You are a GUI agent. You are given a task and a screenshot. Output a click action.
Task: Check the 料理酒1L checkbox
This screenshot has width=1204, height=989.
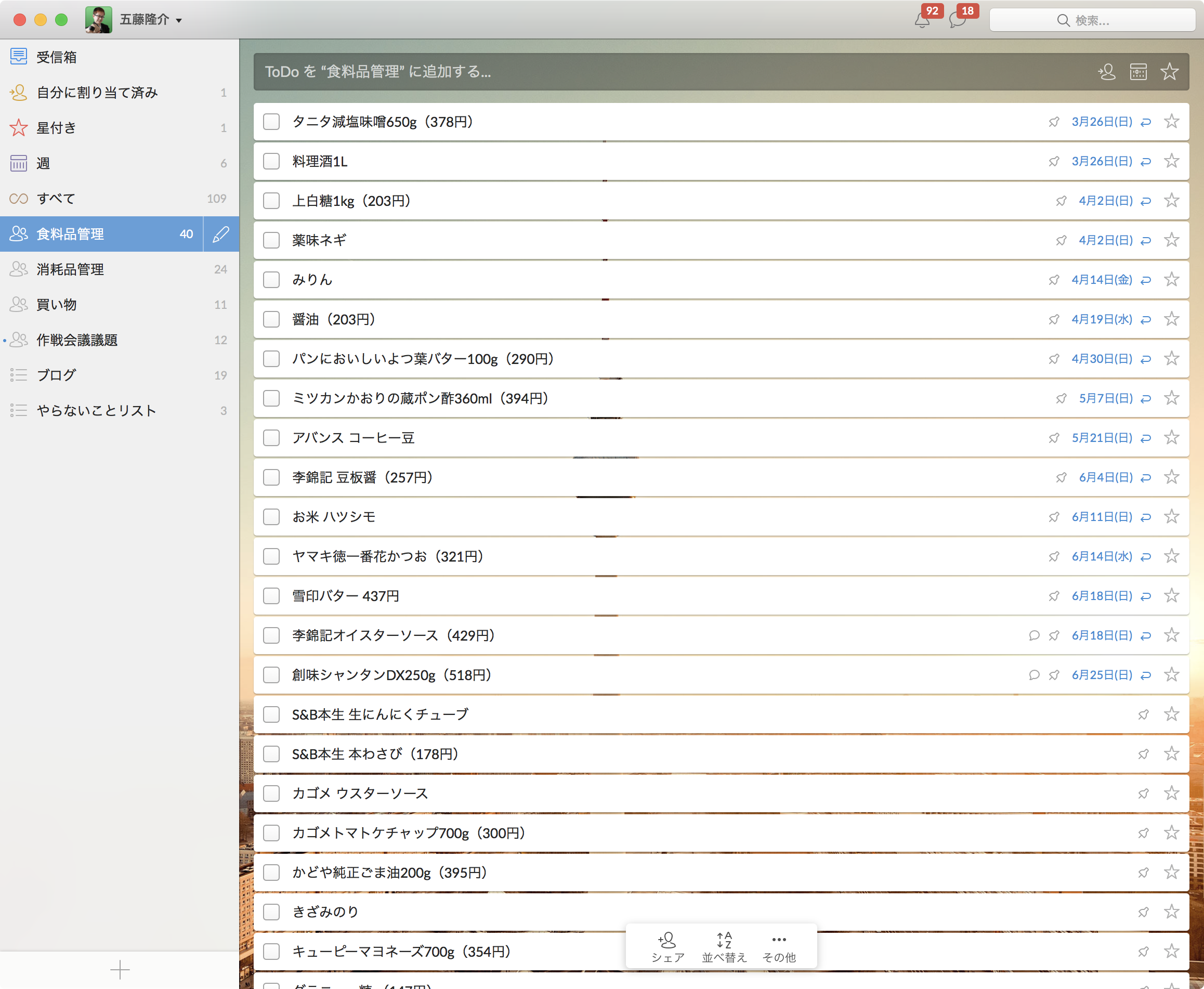click(272, 161)
